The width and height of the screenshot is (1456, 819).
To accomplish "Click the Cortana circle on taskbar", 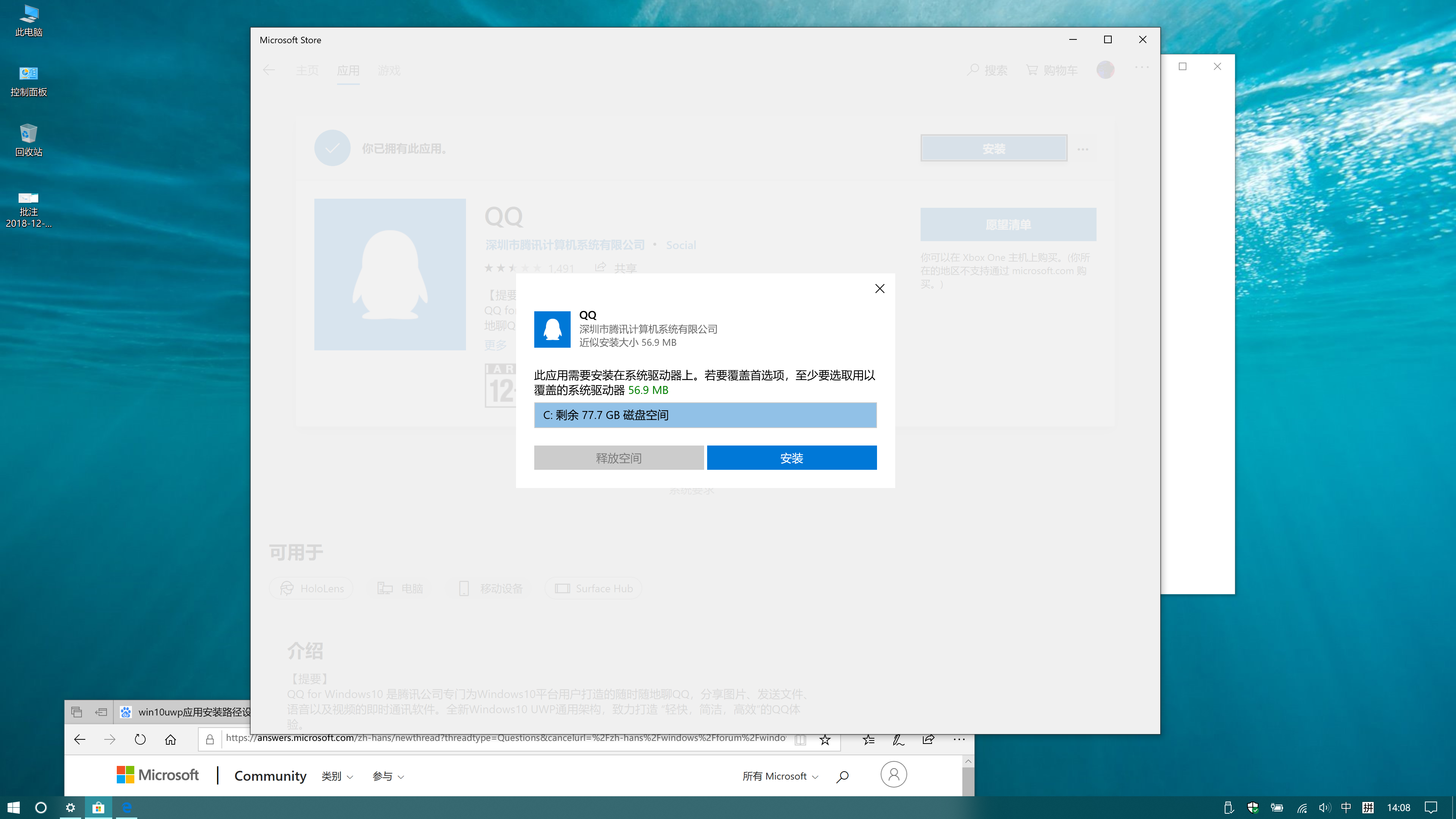I will tap(41, 808).
